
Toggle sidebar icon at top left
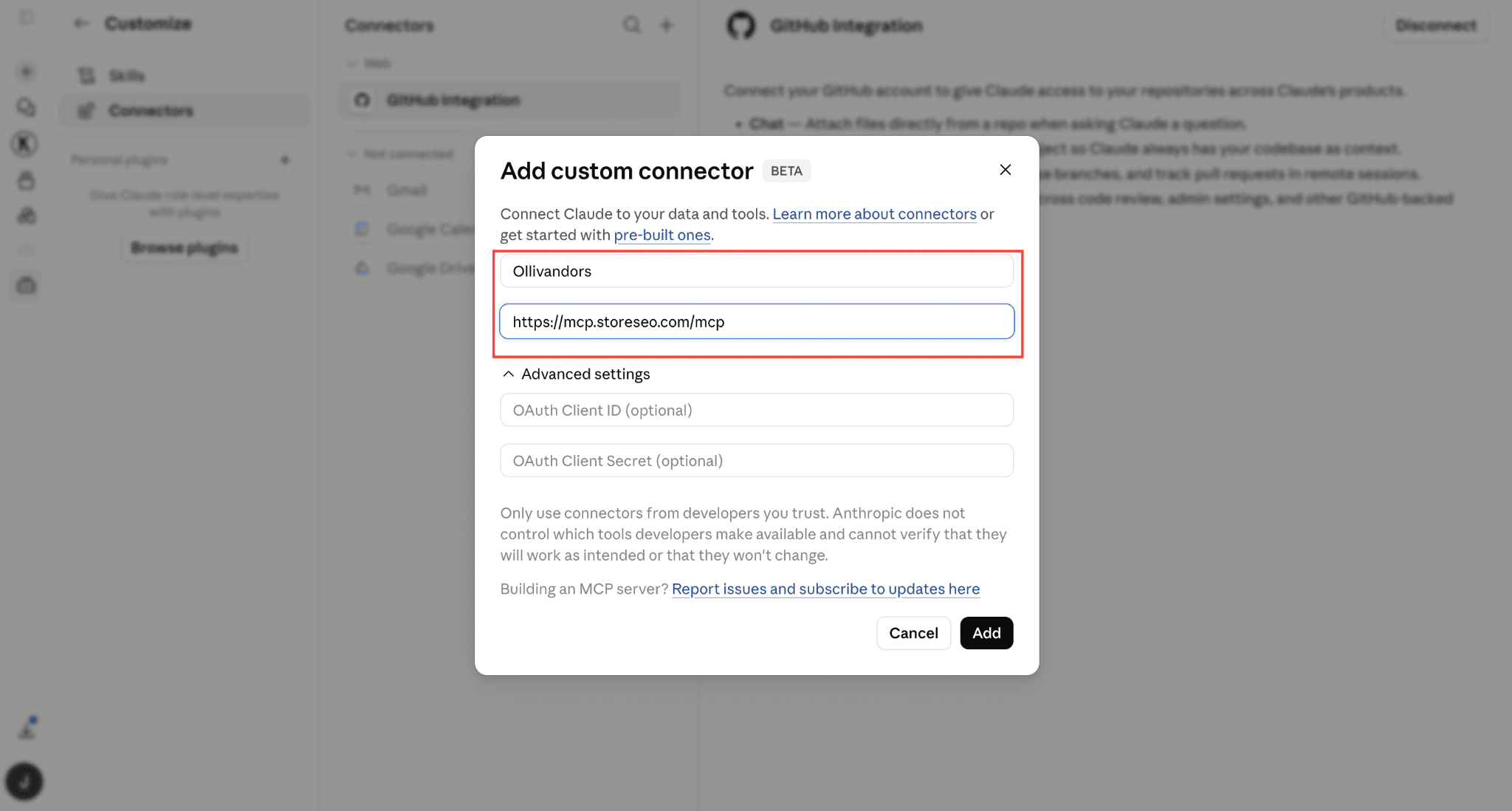pos(27,16)
